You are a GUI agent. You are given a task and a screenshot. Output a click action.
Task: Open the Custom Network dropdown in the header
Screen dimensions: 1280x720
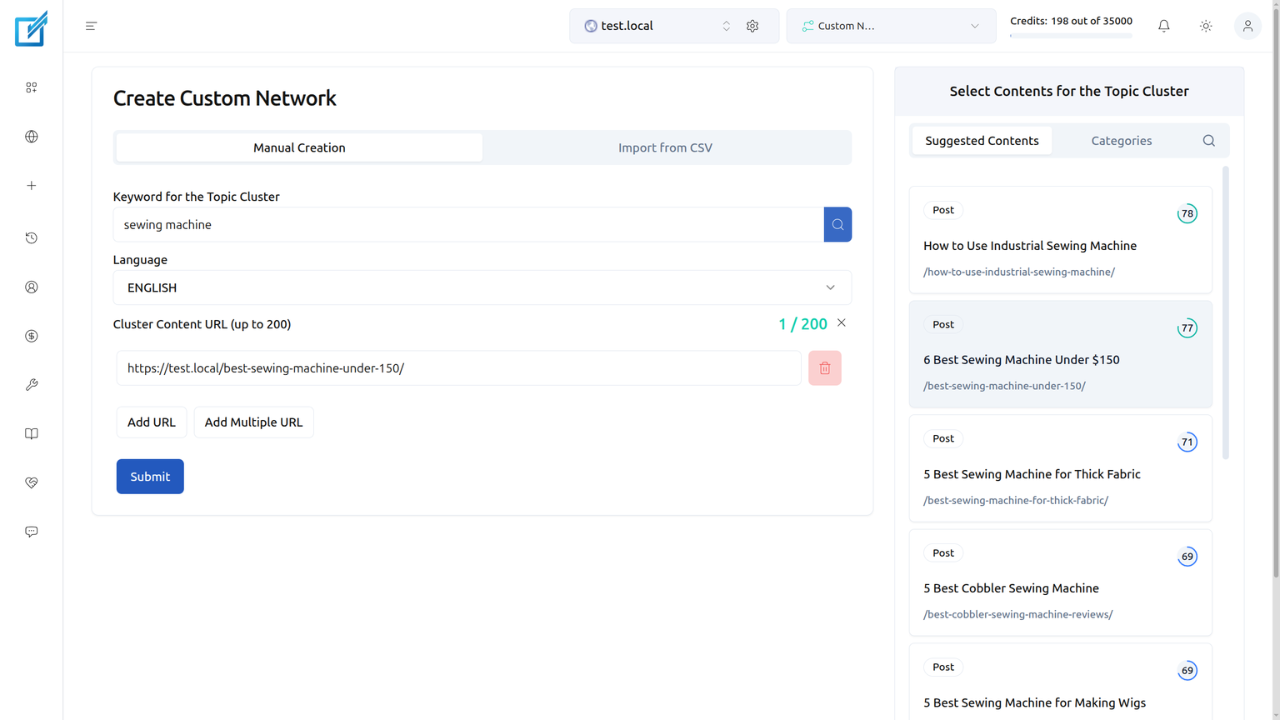pos(890,25)
